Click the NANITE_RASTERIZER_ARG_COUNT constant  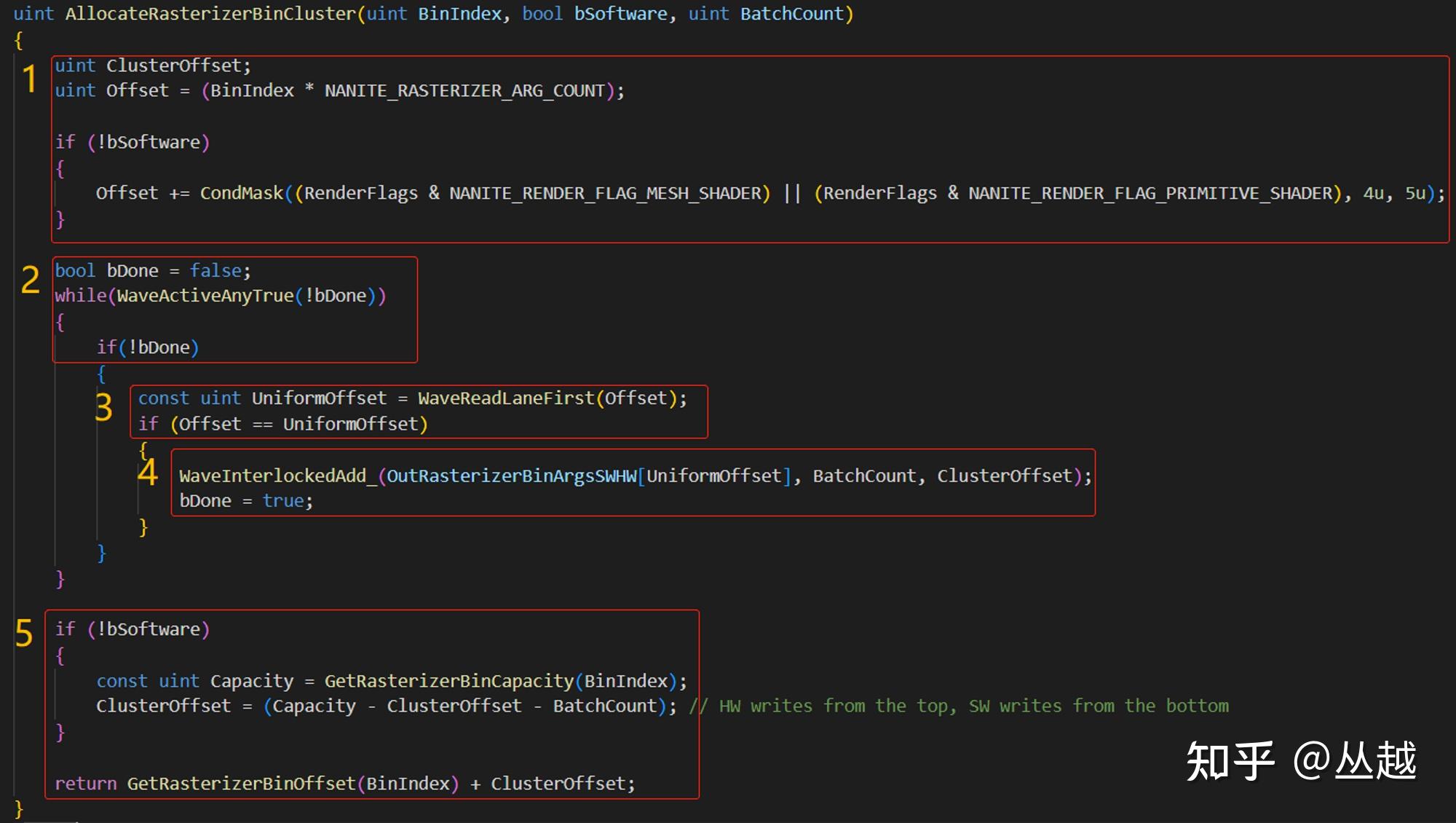coord(464,91)
